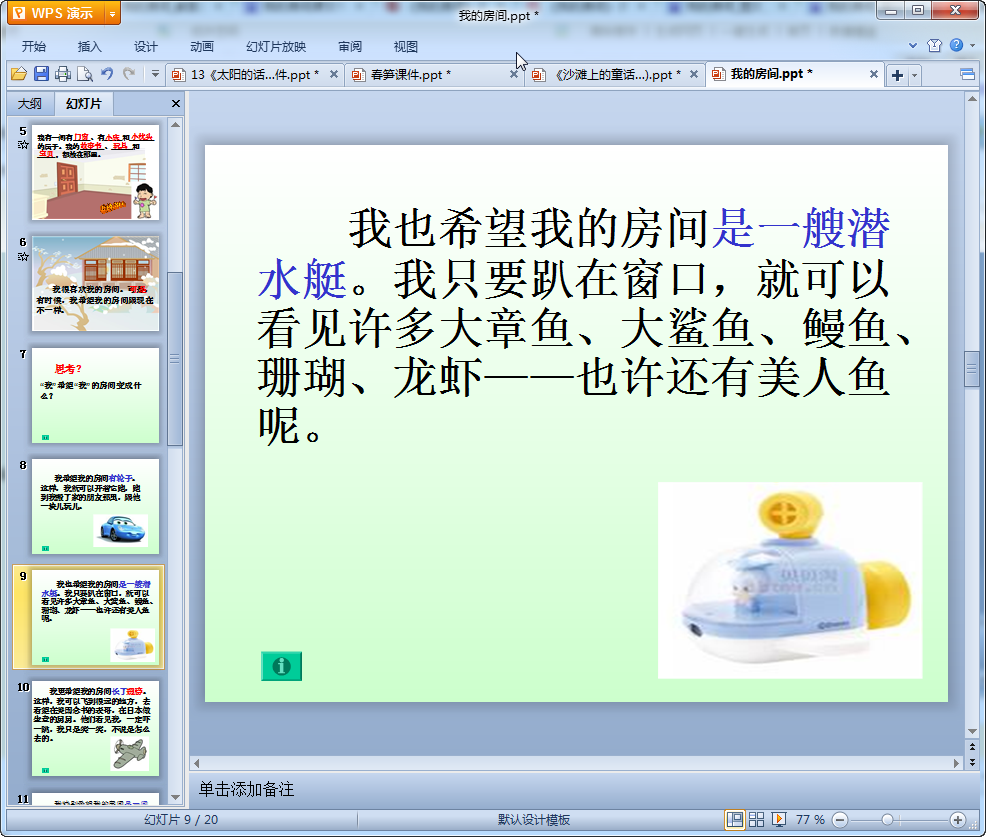Image resolution: width=986 pixels, height=837 pixels.
Task: Click the help question mark icon
Action: (956, 45)
